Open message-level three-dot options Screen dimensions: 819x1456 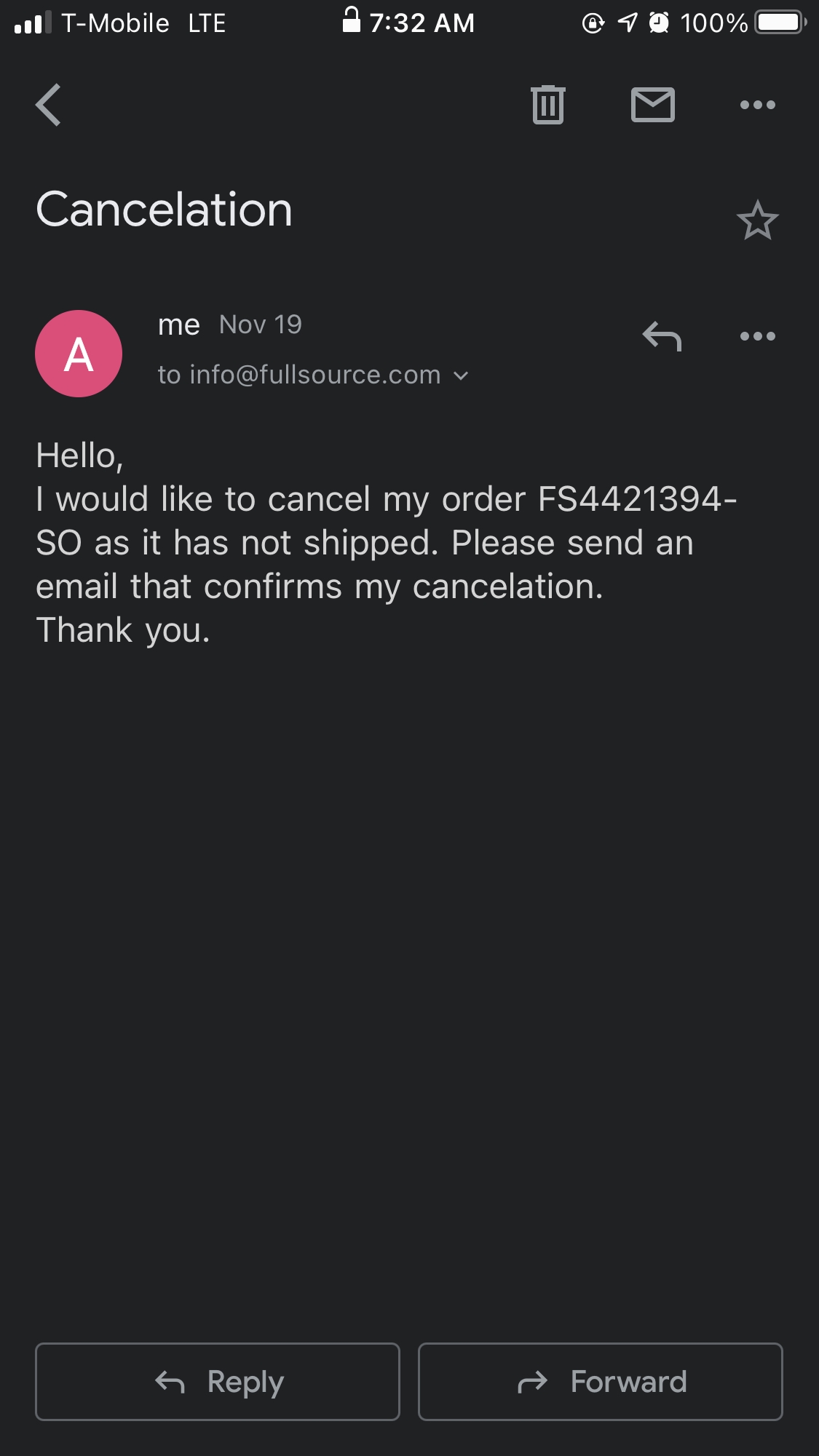[x=757, y=336]
